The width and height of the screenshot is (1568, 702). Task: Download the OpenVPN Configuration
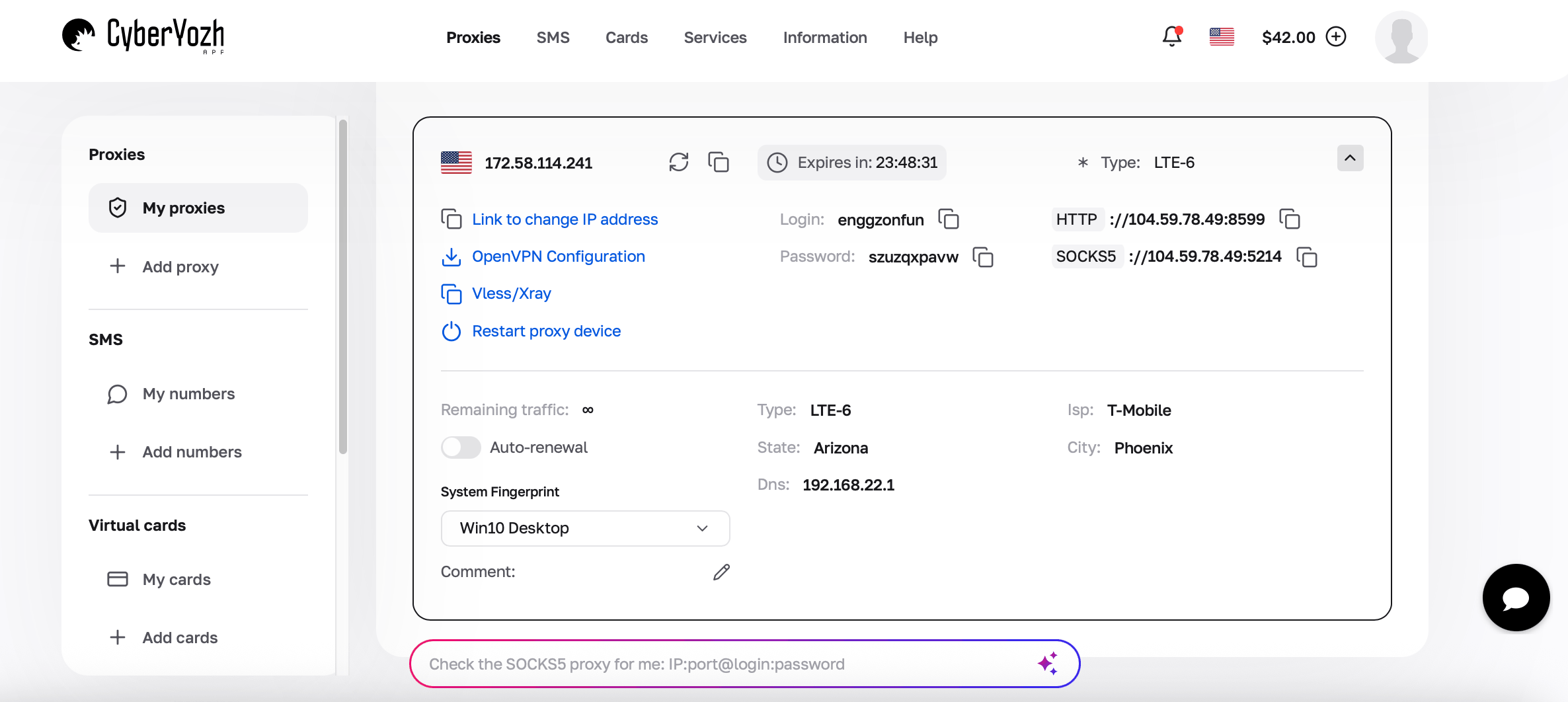tap(558, 256)
